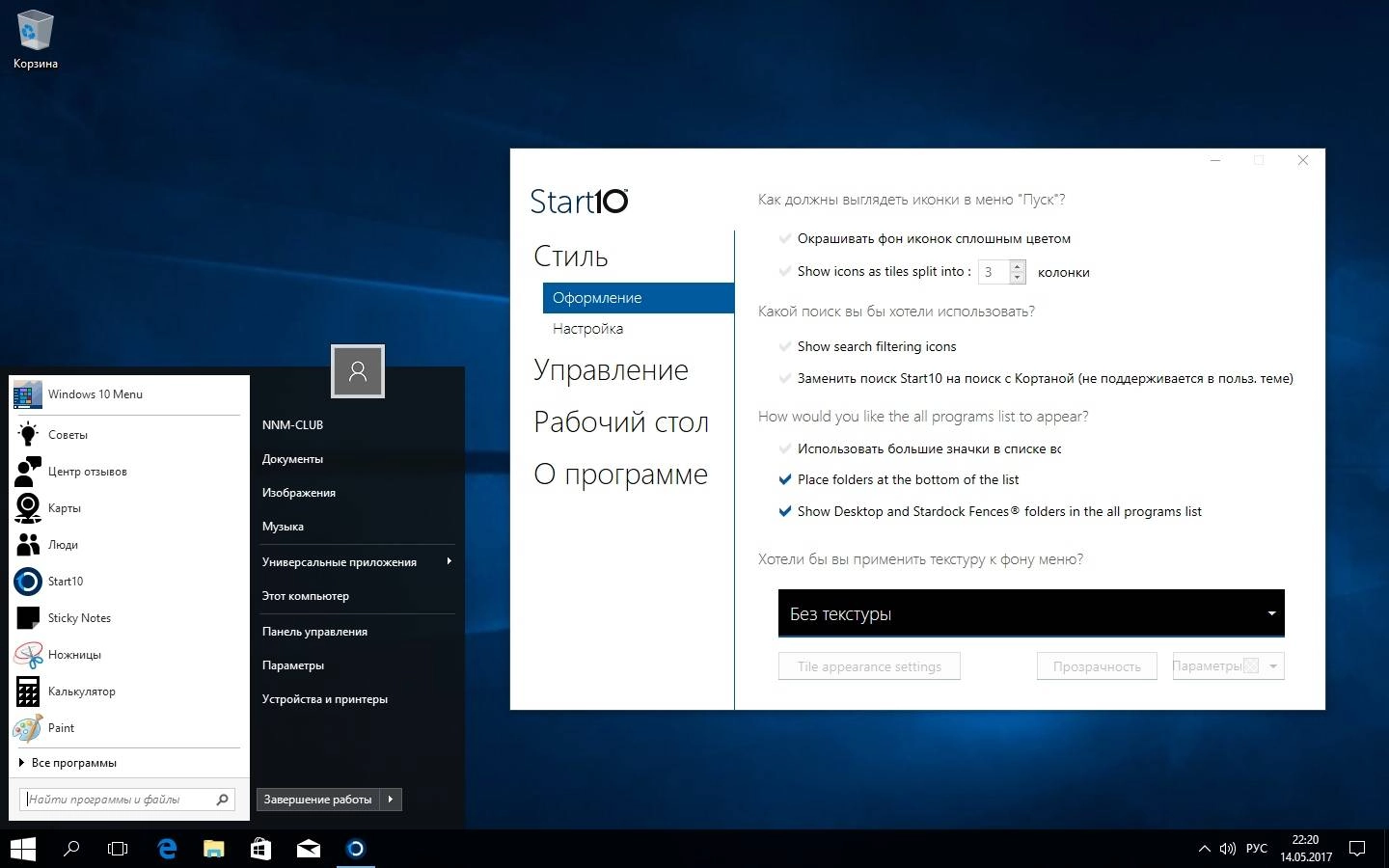Image resolution: width=1389 pixels, height=868 pixels.
Task: Open Устройства и принтеры in Start menu
Action: [x=325, y=699]
